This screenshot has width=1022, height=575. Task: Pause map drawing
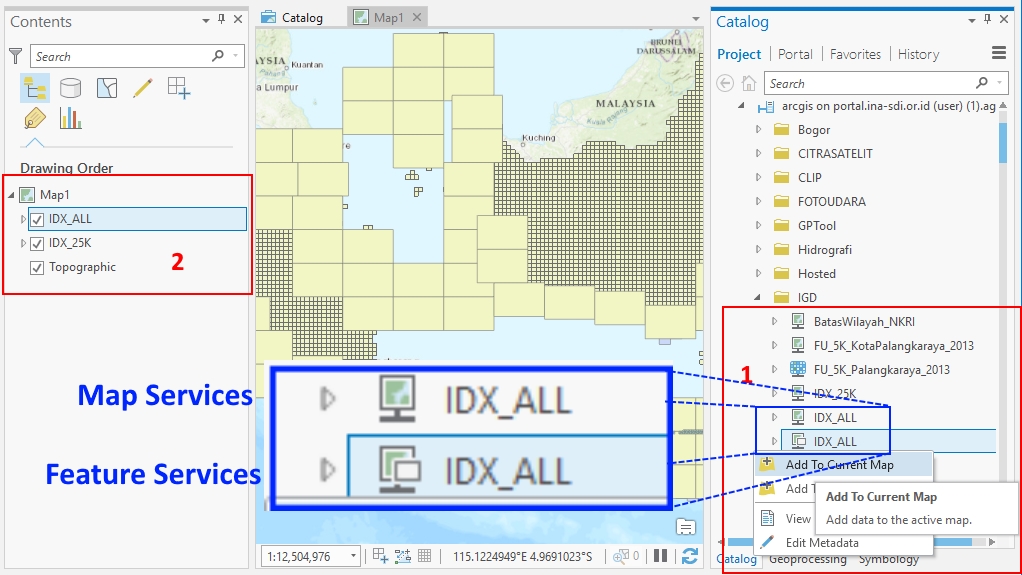660,556
